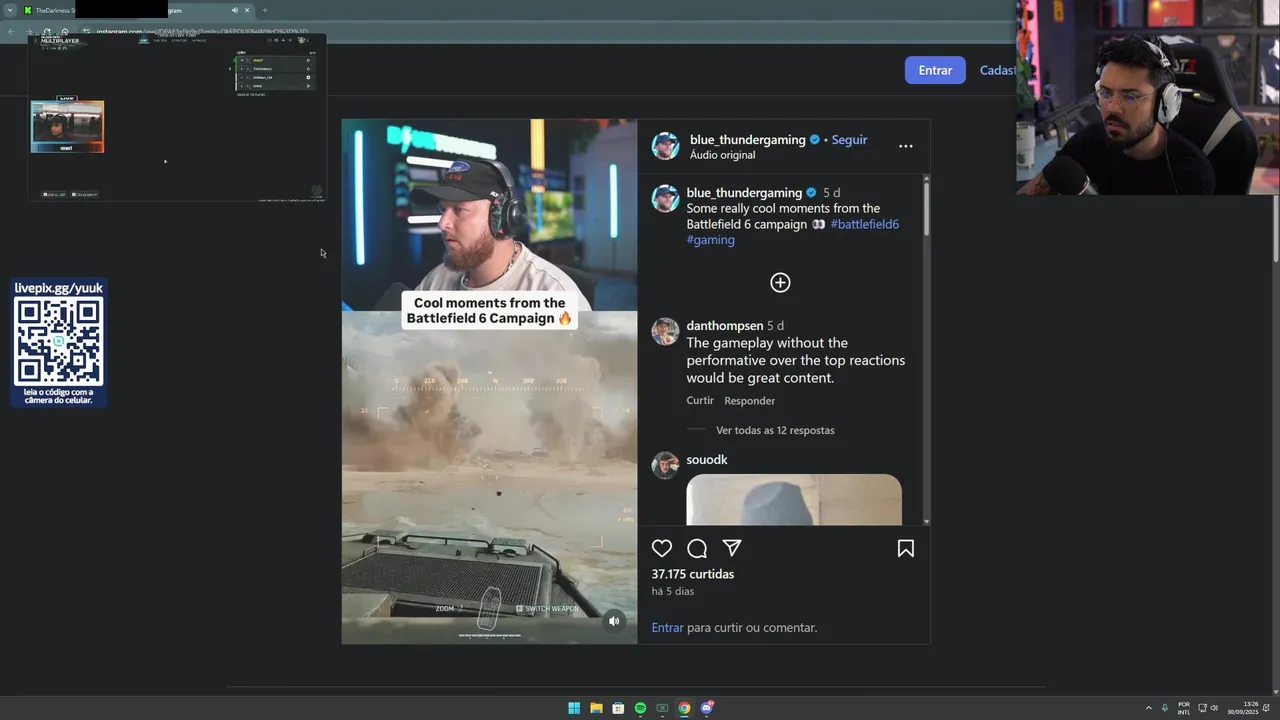The height and width of the screenshot is (720, 1280).
Task: Mute audio on the Instagram tab
Action: coord(235,10)
